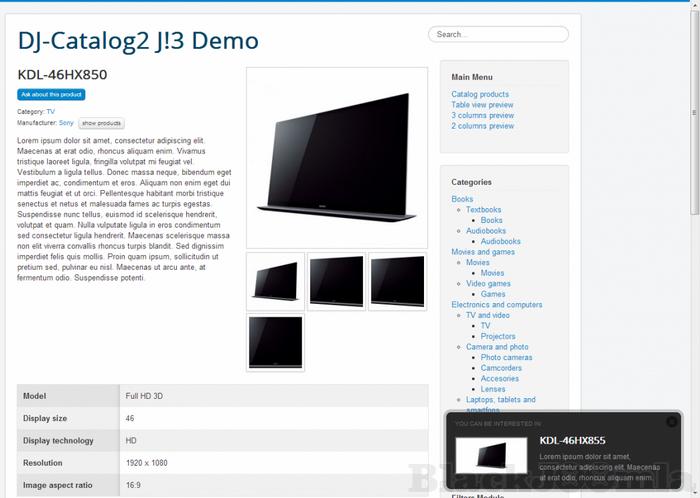
Task: Select the second TV thumbnail in the gallery
Action: (x=336, y=280)
